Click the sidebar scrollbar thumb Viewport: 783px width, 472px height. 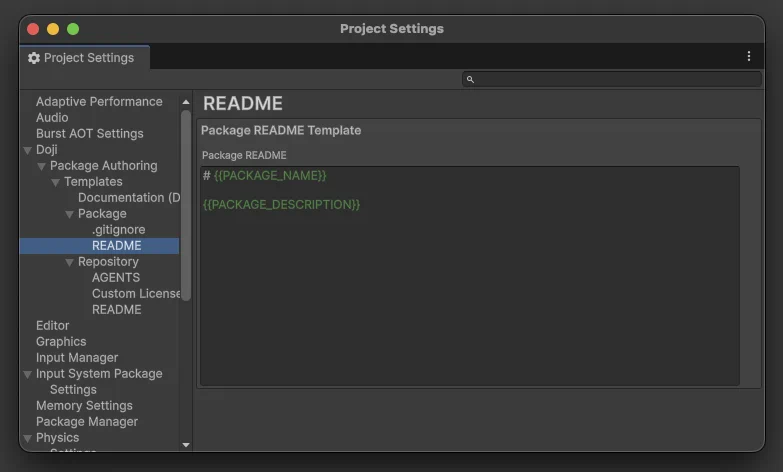point(186,205)
